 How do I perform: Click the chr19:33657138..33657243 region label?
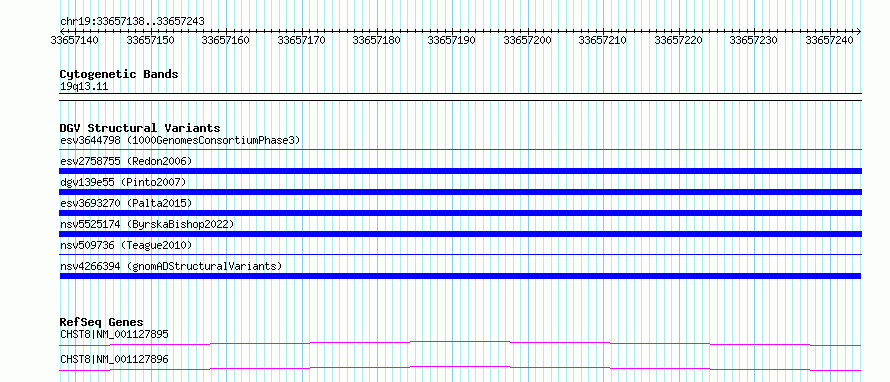pos(132,21)
